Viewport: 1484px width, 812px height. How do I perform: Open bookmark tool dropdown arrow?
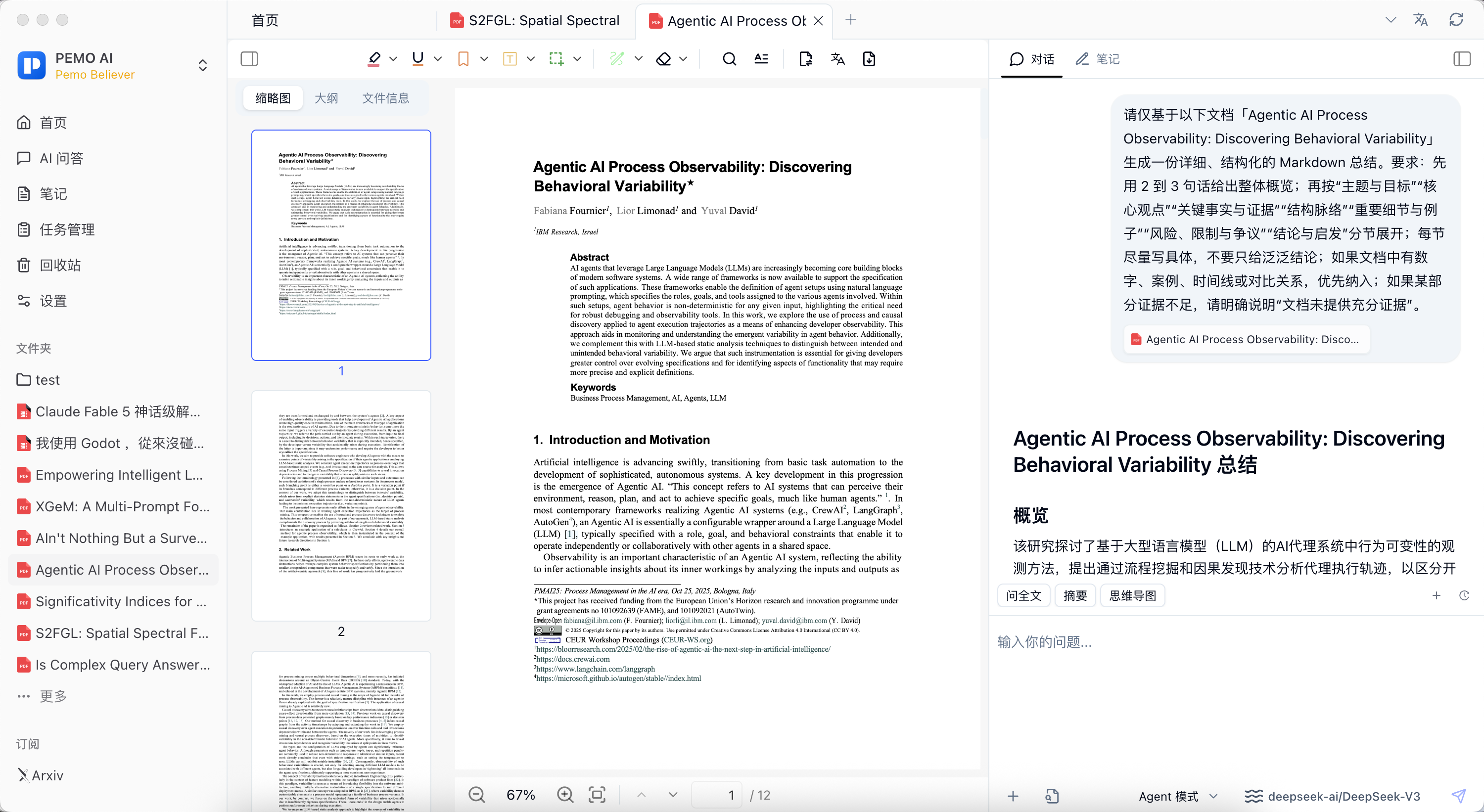click(484, 59)
